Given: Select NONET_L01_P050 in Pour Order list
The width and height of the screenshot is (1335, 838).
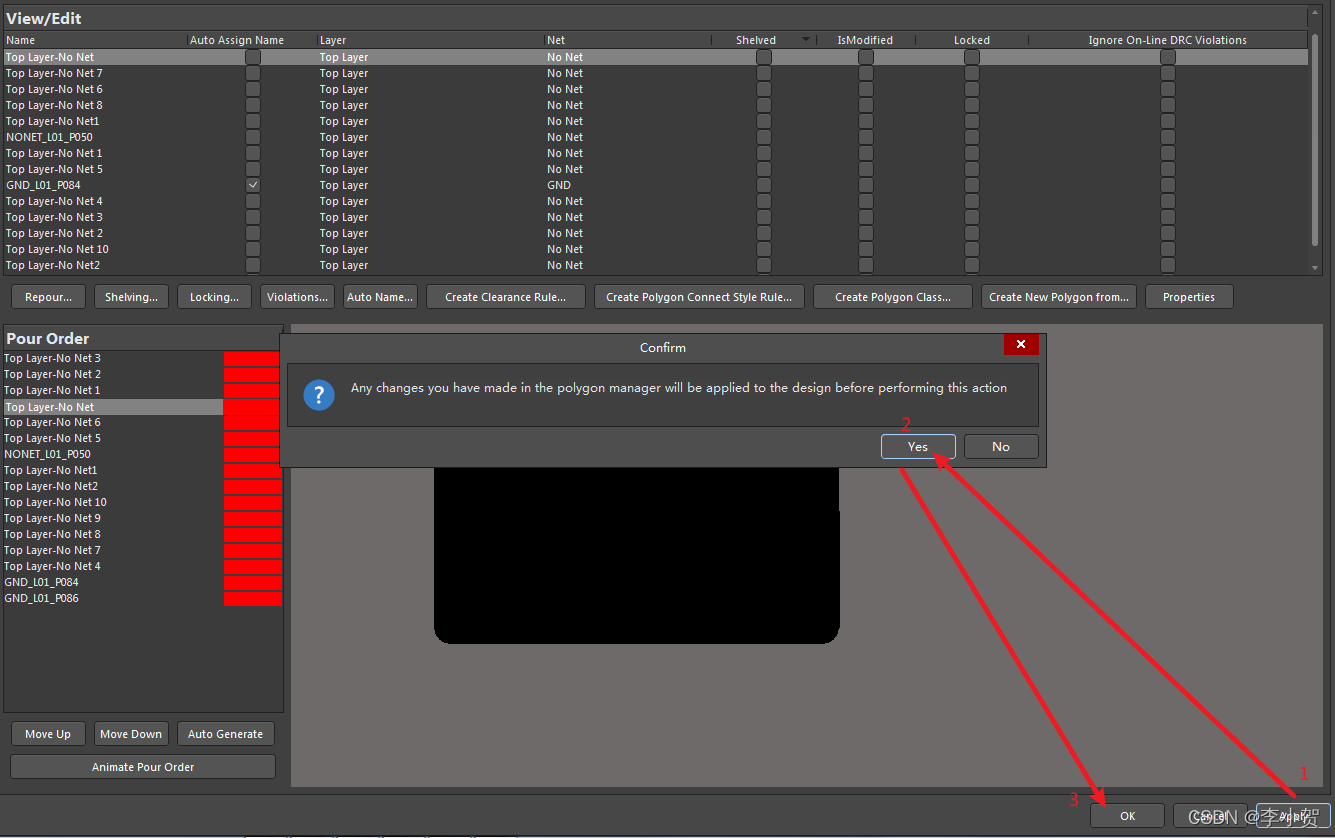Looking at the screenshot, I should pos(113,454).
